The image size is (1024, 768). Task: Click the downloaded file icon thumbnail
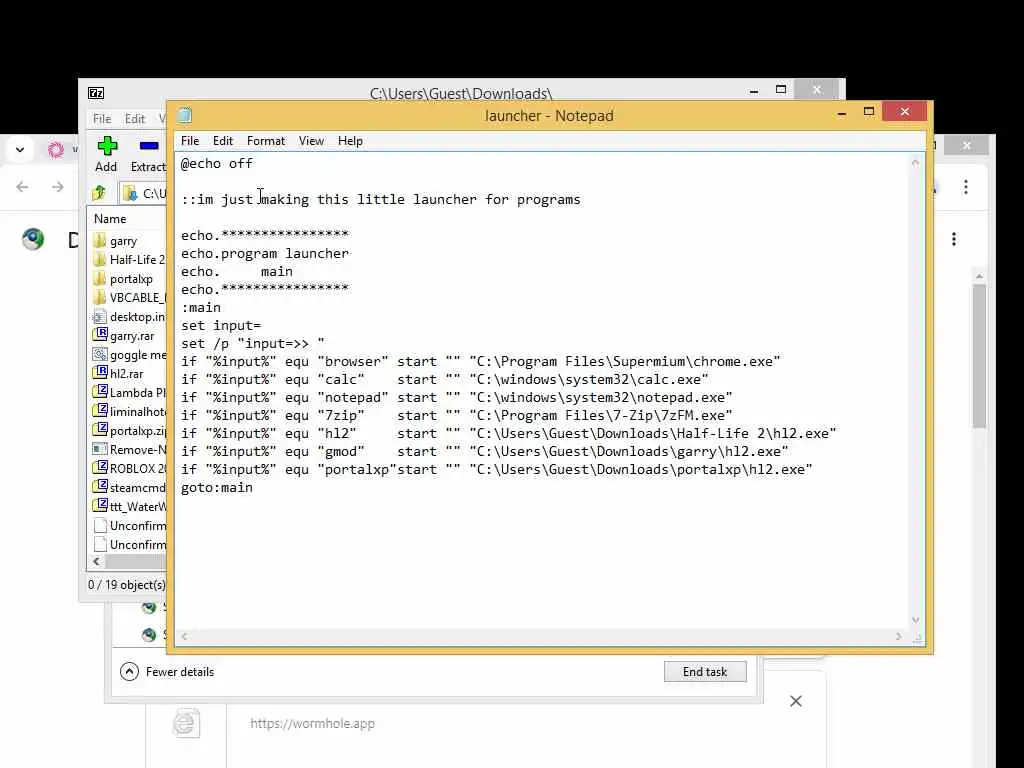point(186,723)
